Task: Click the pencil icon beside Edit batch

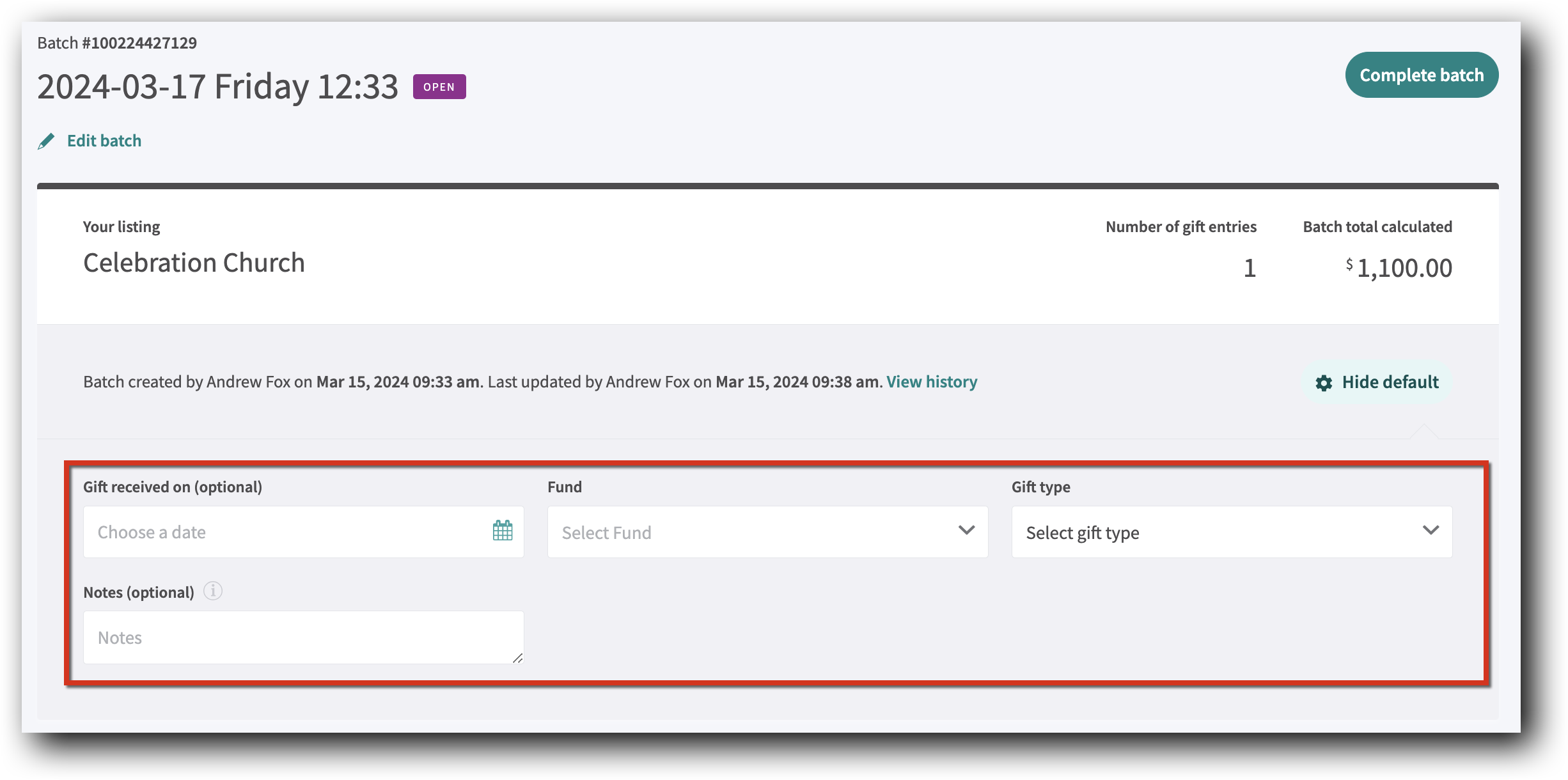Action: [x=47, y=141]
